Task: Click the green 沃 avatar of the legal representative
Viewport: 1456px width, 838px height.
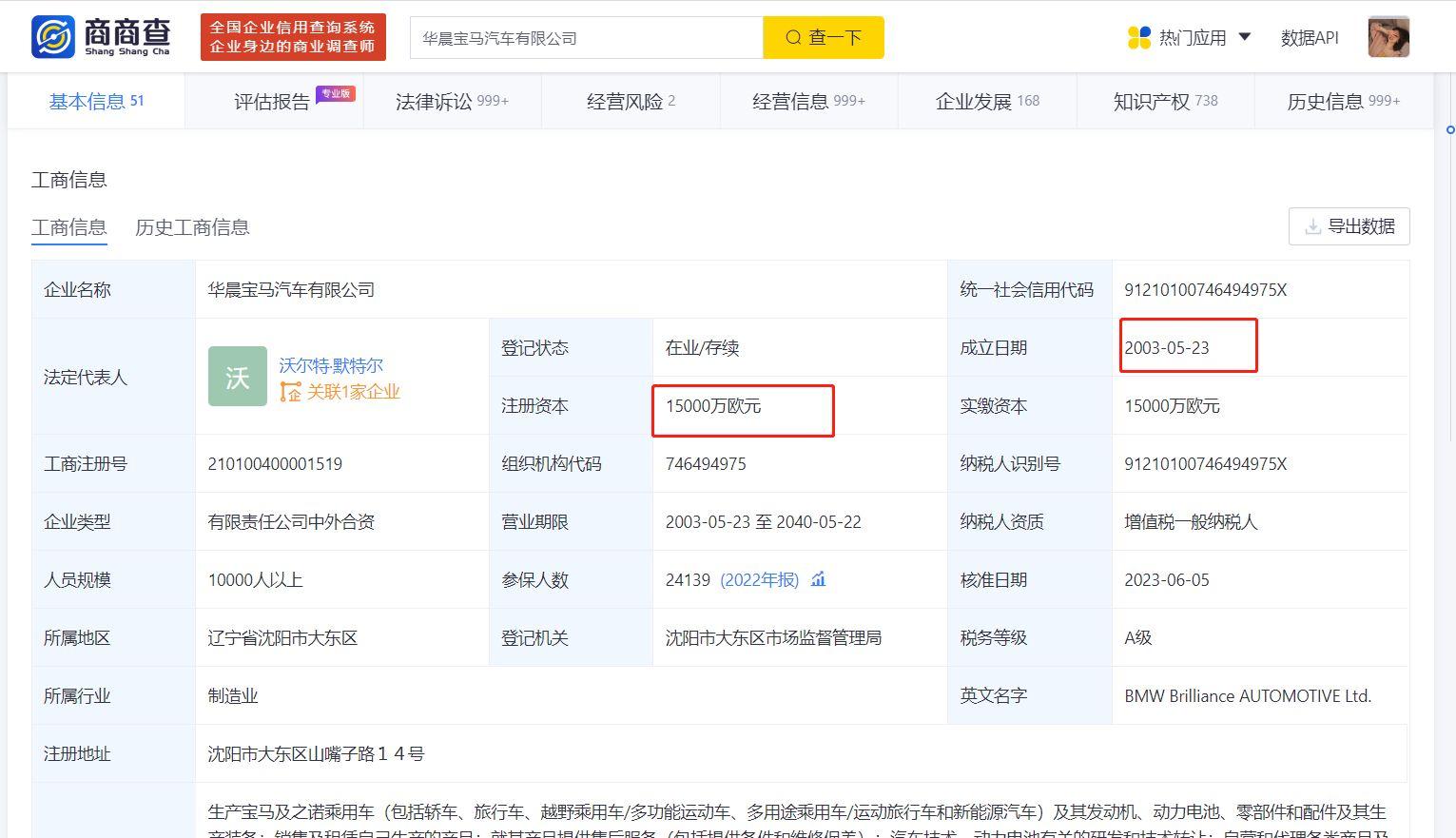Action: [x=237, y=377]
